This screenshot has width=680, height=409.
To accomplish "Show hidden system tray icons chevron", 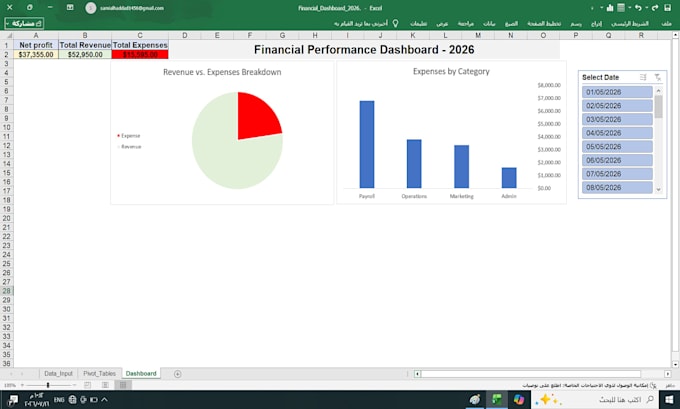I will [x=104, y=399].
